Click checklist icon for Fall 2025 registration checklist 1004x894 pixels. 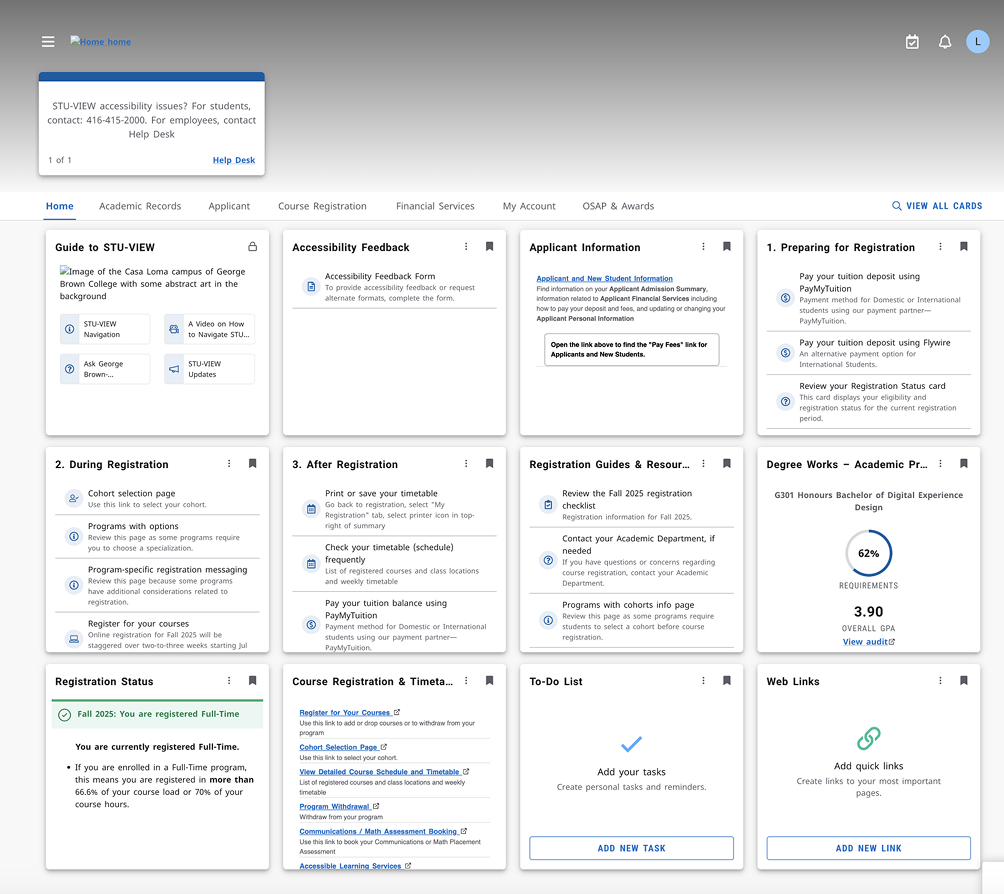548,505
